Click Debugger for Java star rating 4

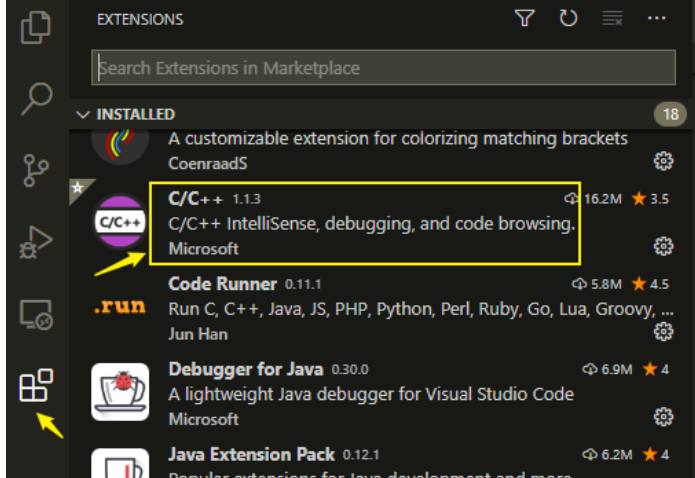[656, 369]
